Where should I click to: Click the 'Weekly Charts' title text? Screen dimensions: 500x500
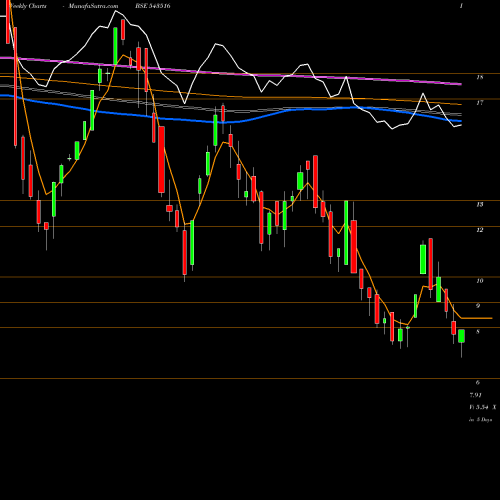pyautogui.click(x=28, y=6)
